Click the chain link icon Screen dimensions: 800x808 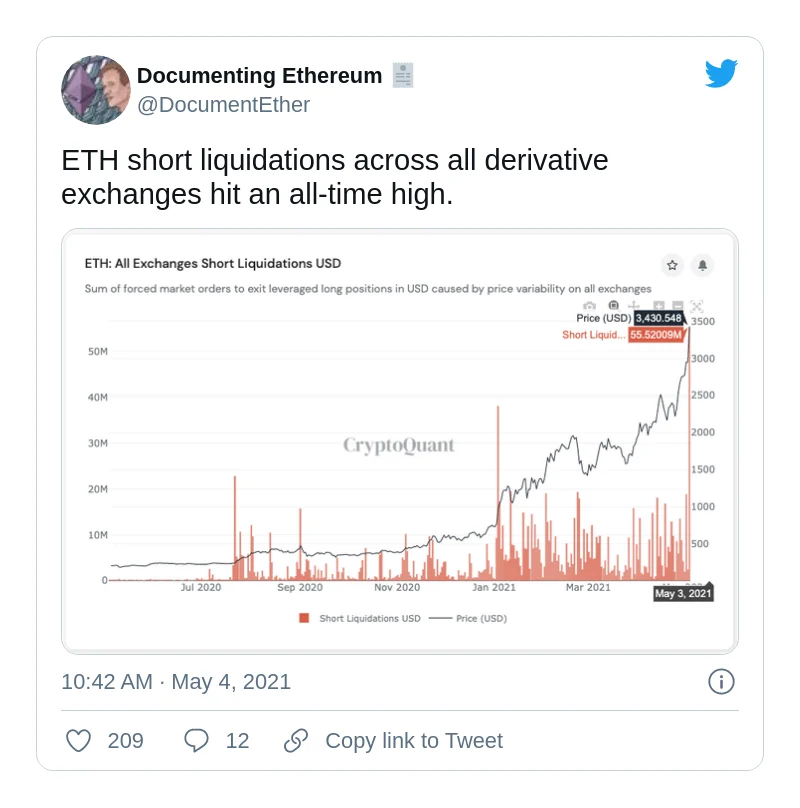click(x=296, y=740)
